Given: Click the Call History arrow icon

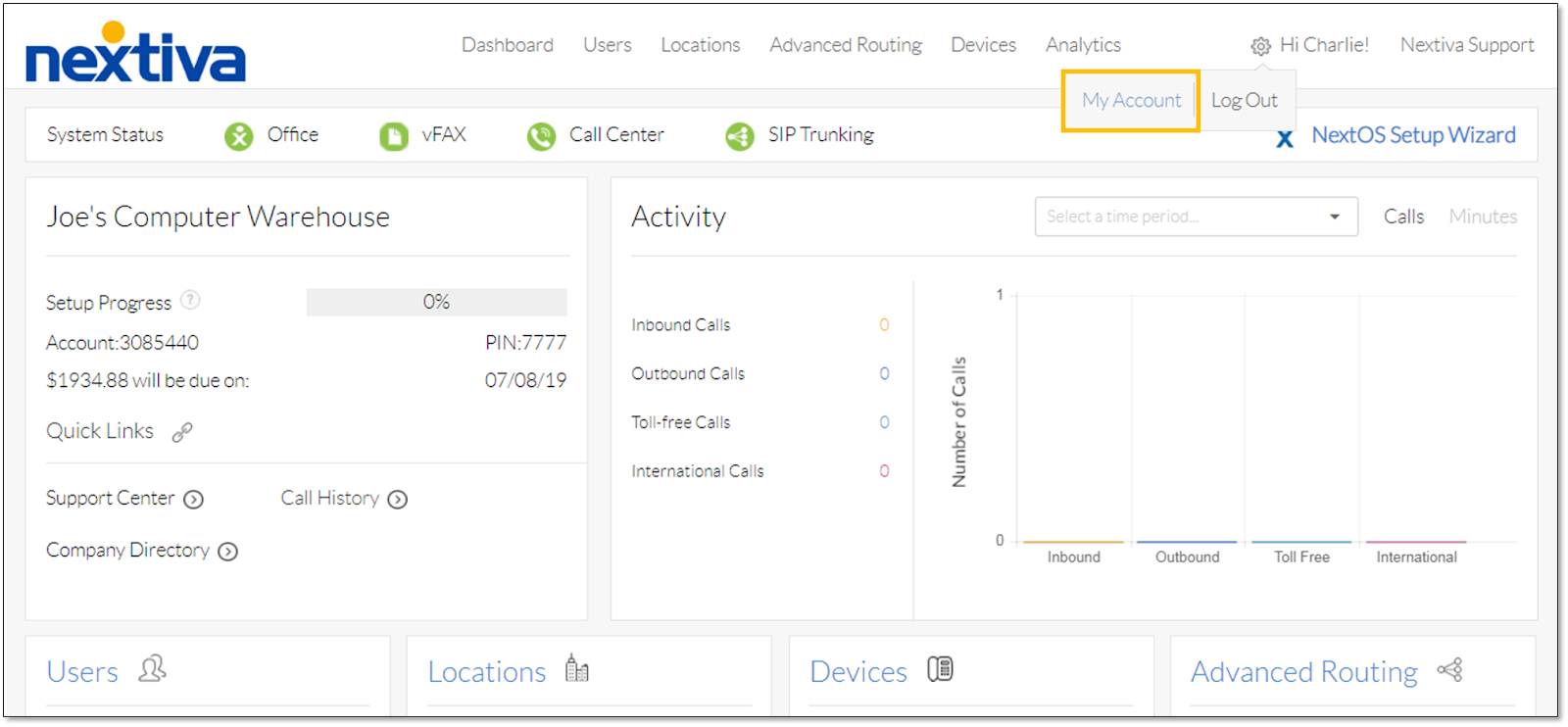Looking at the screenshot, I should tap(397, 500).
